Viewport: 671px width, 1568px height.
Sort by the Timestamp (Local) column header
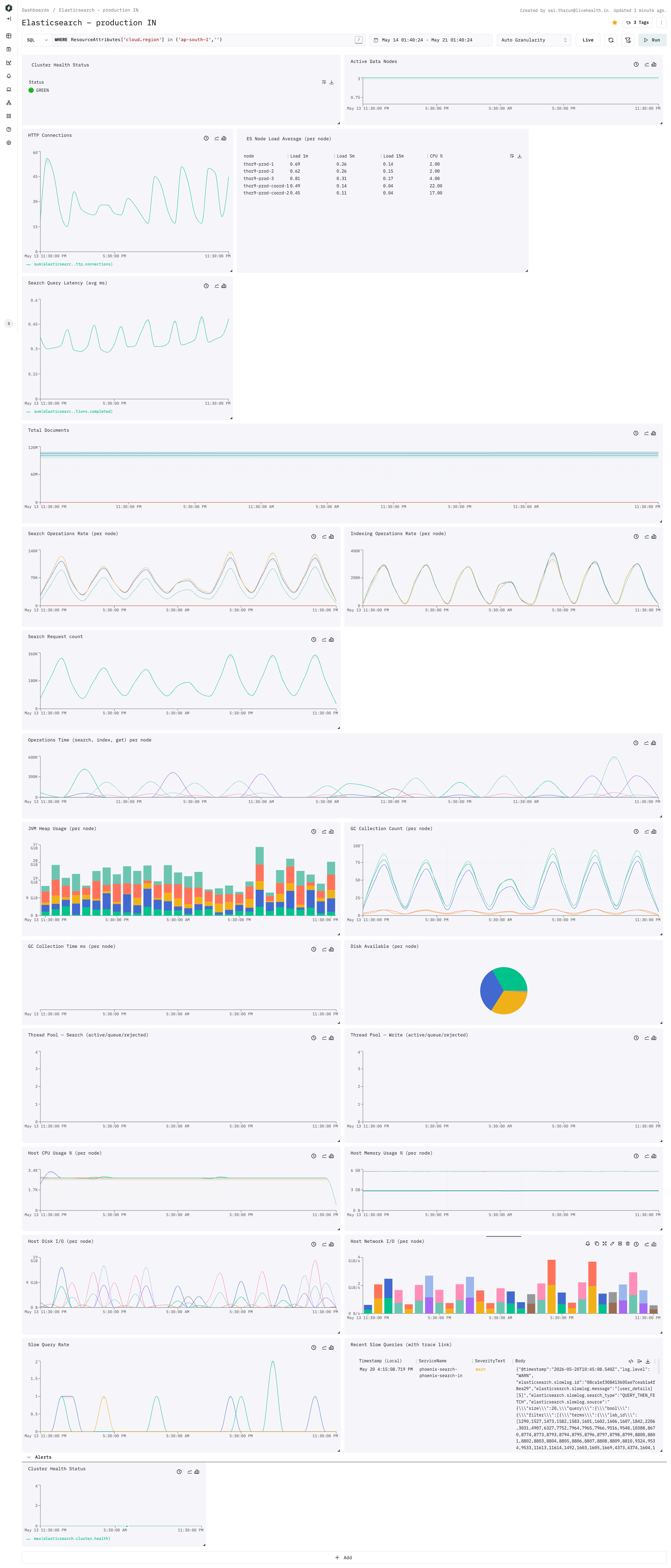[380, 1361]
